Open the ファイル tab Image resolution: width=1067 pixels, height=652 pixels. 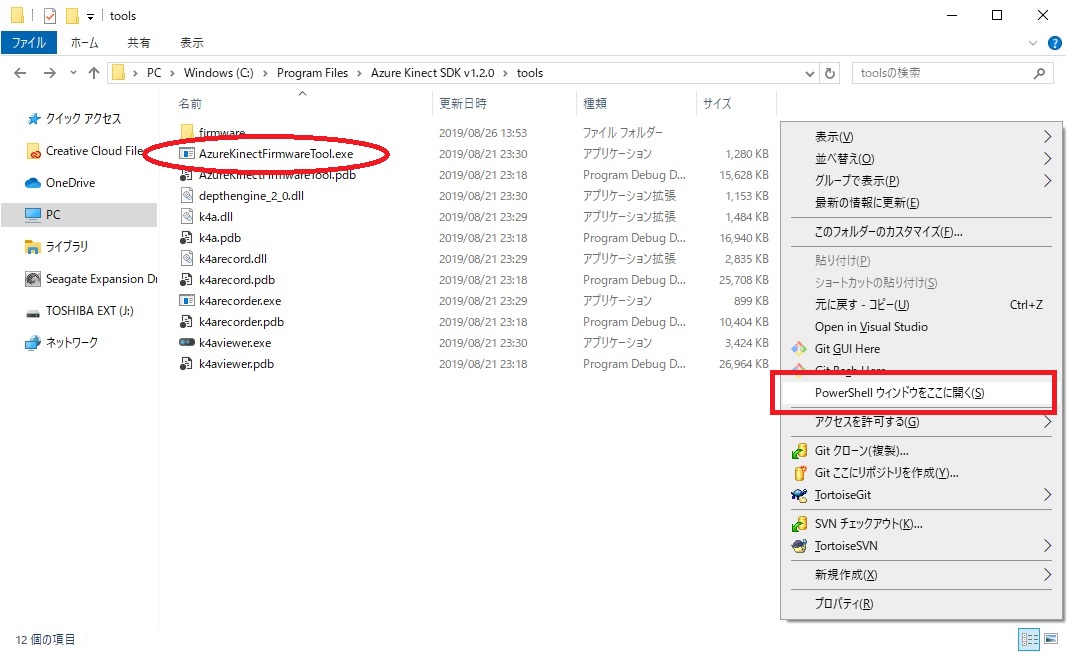29,43
